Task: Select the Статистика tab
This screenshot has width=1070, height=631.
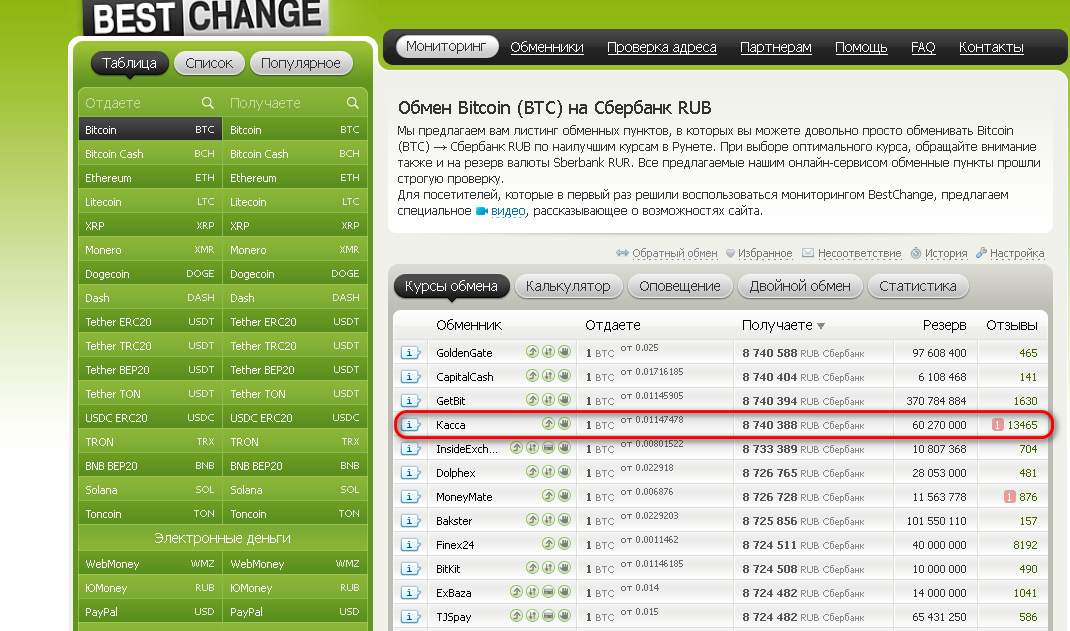Action: pos(918,287)
